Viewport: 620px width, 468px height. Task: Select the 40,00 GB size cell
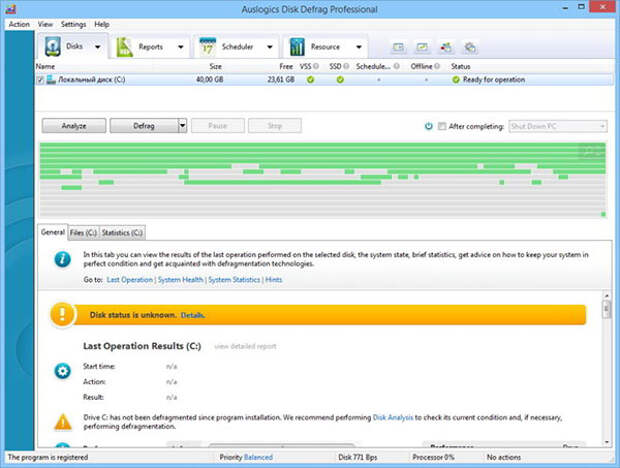coord(210,79)
